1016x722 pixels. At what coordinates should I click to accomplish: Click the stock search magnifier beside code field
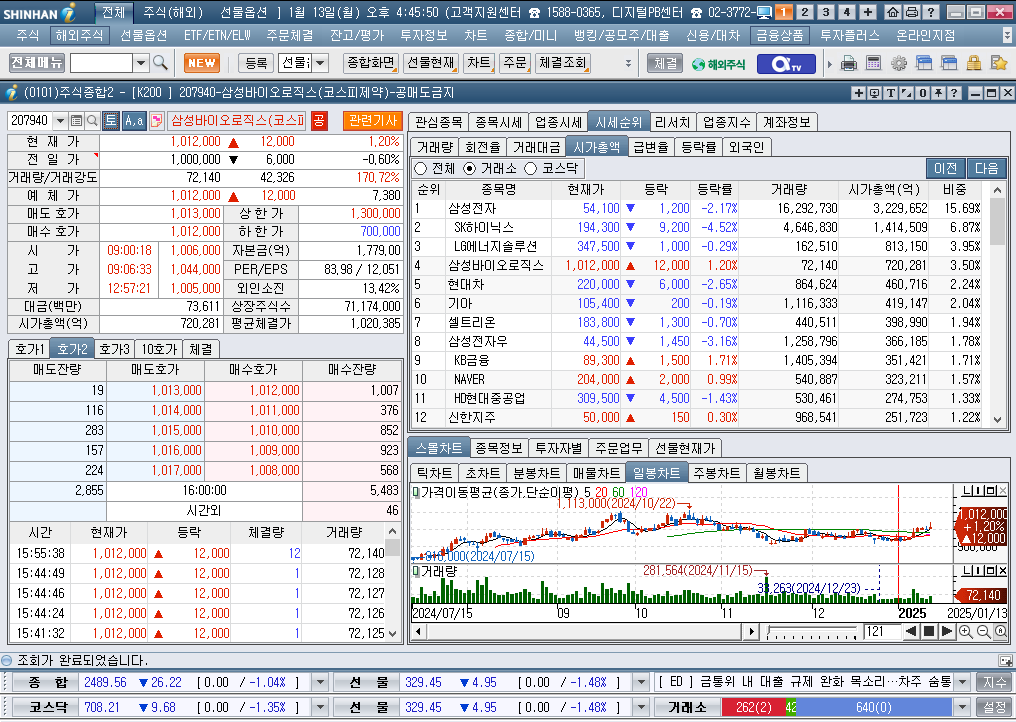92,121
